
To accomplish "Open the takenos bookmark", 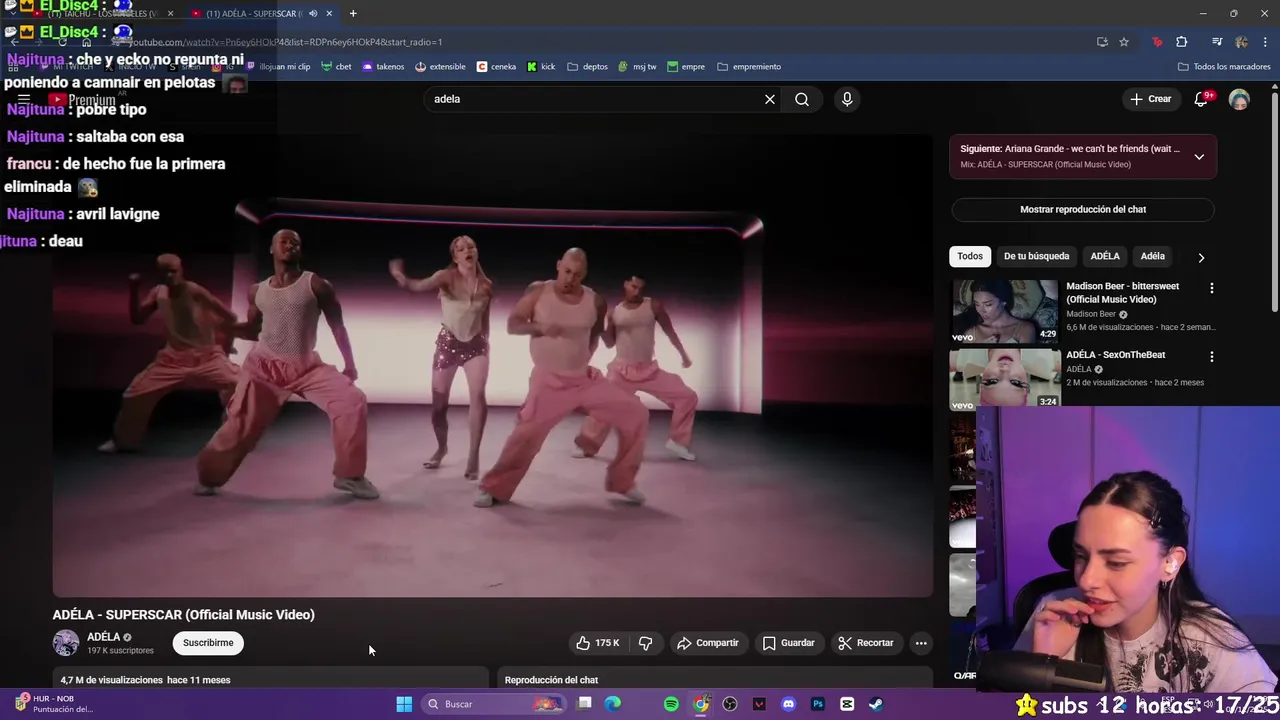I will (x=383, y=67).
